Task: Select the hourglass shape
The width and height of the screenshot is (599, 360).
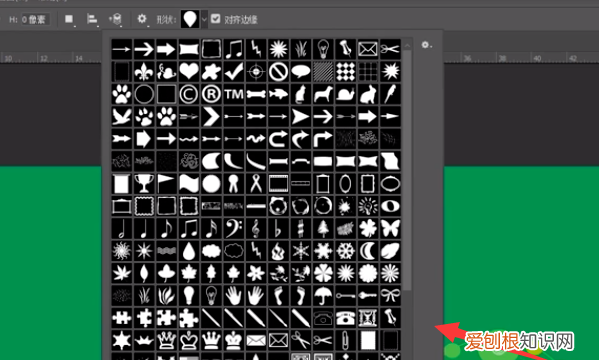Action: click(x=368, y=318)
